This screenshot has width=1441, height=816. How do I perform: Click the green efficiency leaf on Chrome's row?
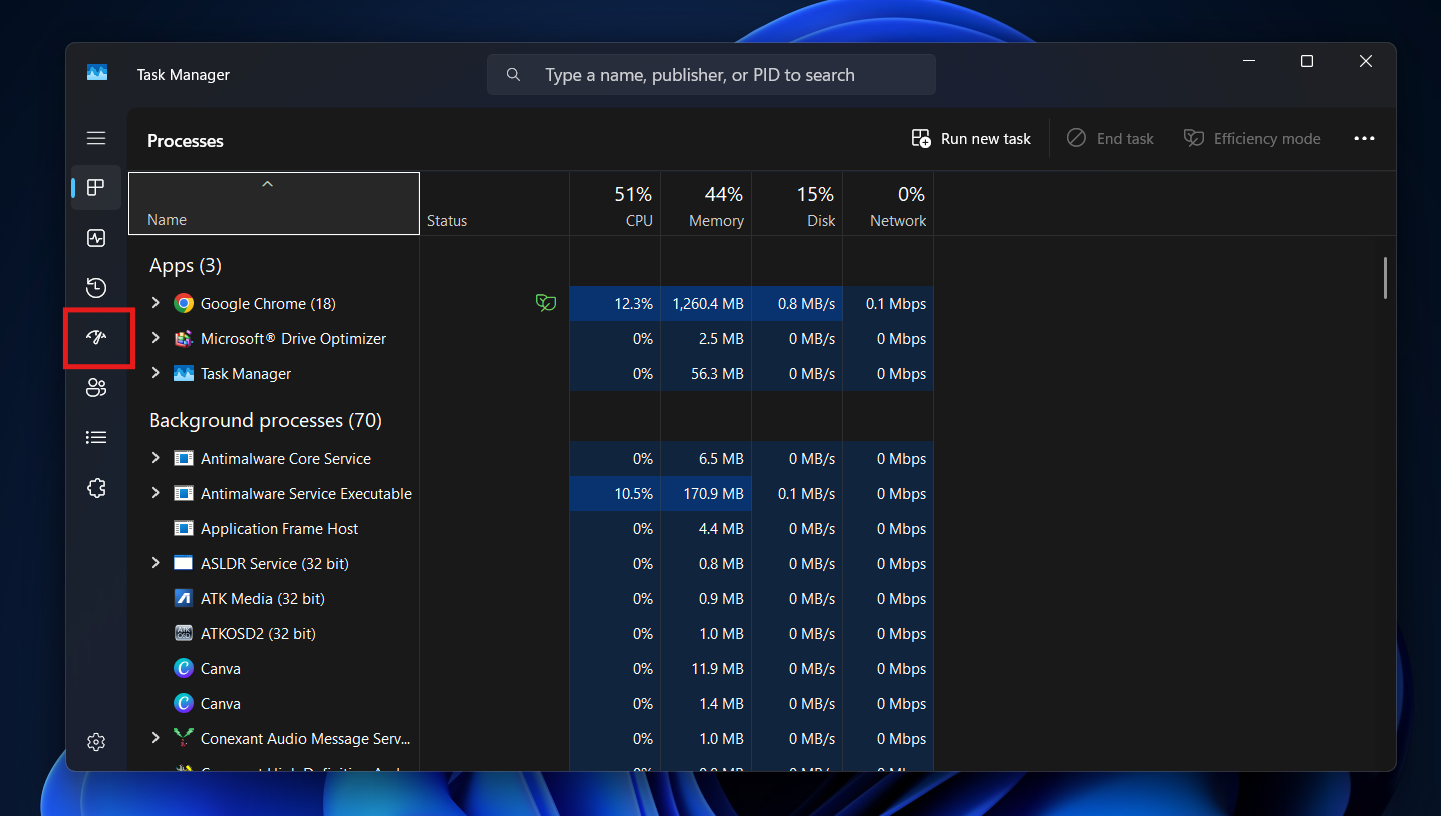(x=546, y=302)
